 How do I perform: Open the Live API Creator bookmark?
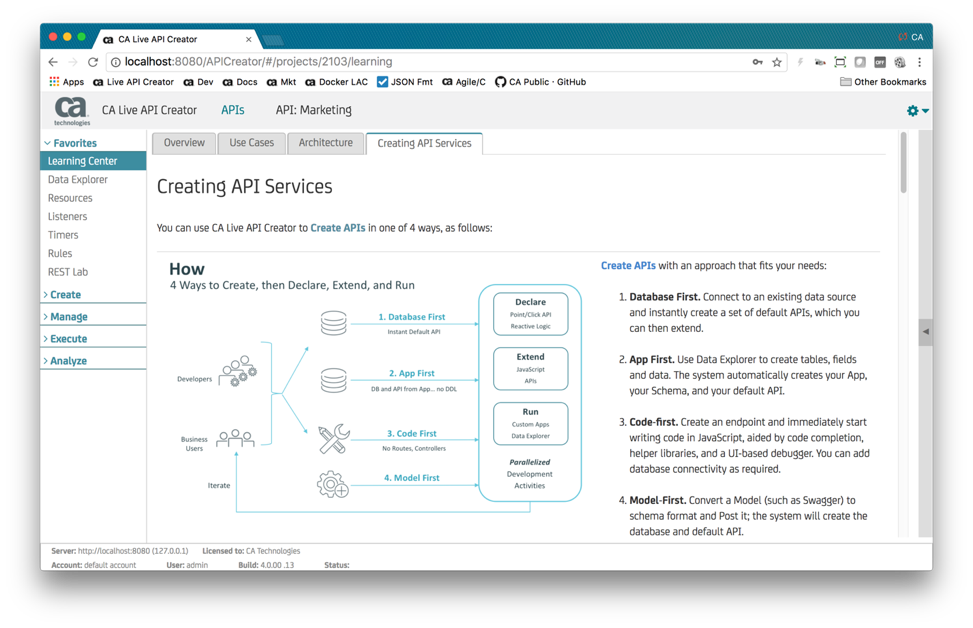click(133, 82)
